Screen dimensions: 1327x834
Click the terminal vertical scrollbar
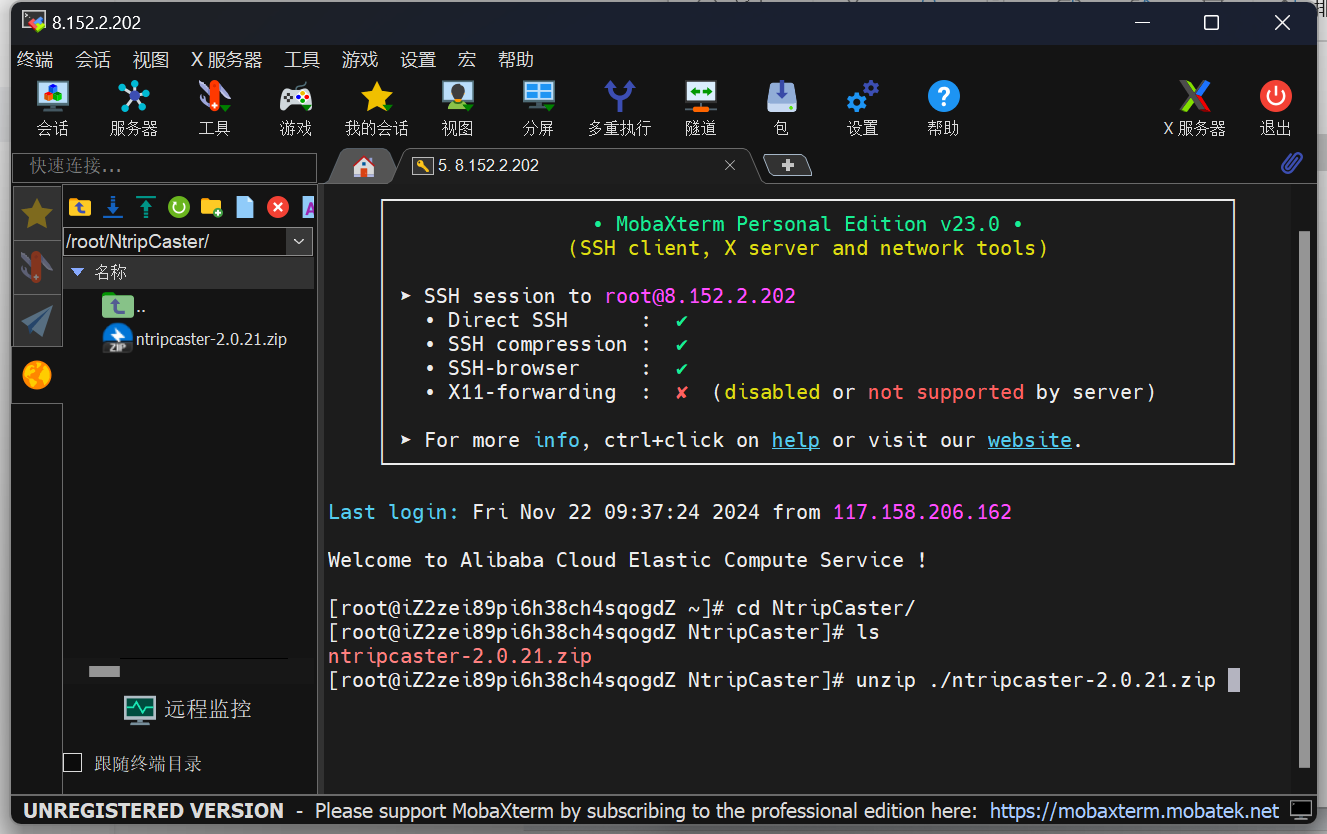click(x=1303, y=499)
